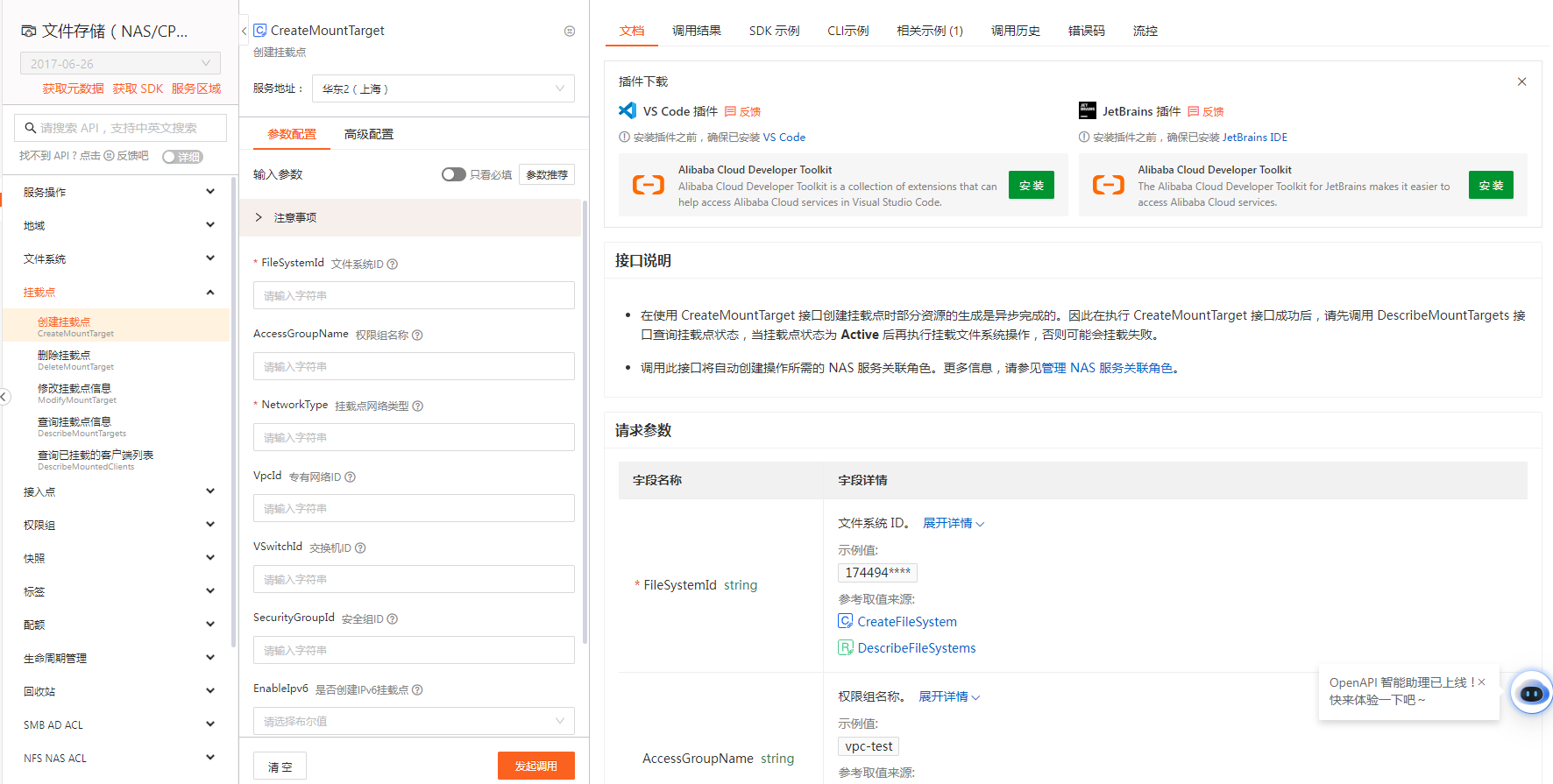Click into FileSystemId input field
The height and width of the screenshot is (784, 1553).
[x=414, y=295]
